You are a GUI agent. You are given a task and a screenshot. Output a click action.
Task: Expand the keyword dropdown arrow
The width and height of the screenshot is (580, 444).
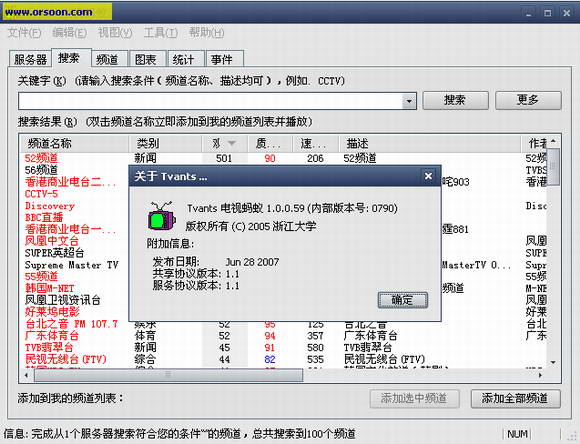409,101
